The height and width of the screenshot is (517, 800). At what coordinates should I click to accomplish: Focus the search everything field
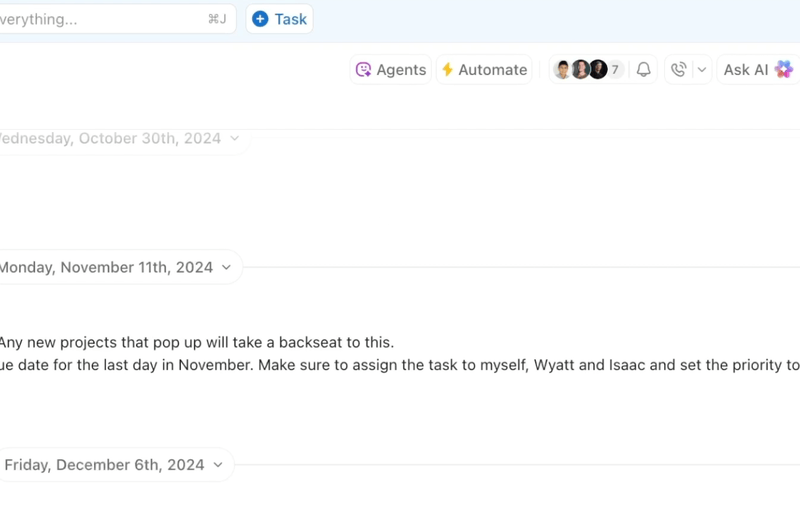[100, 19]
